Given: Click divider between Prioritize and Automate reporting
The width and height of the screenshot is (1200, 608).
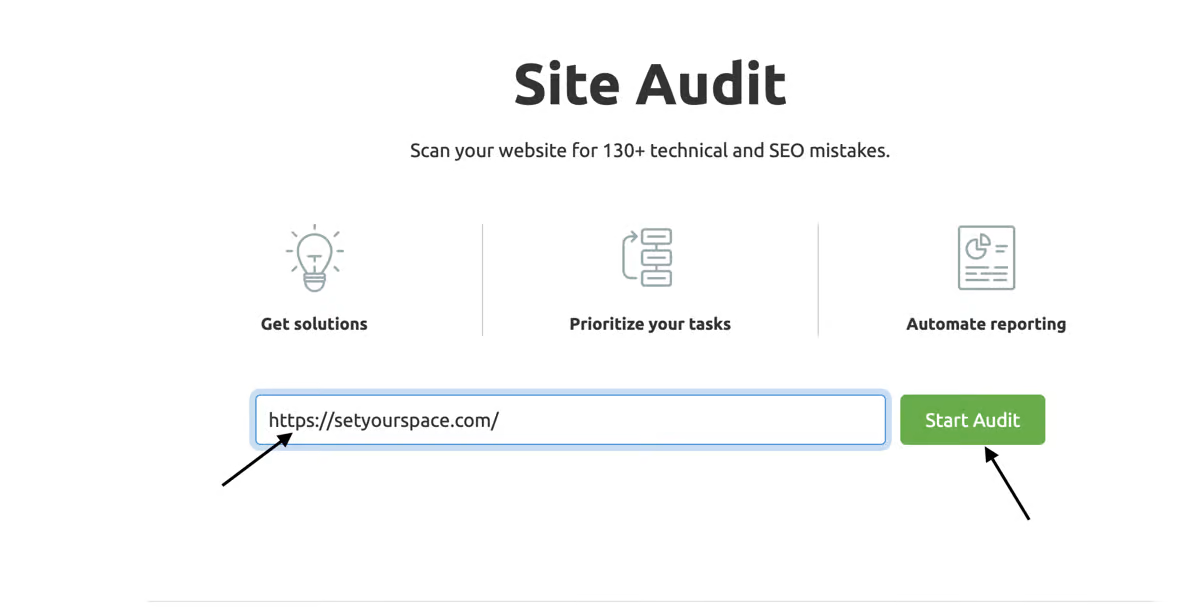Looking at the screenshot, I should [x=818, y=280].
